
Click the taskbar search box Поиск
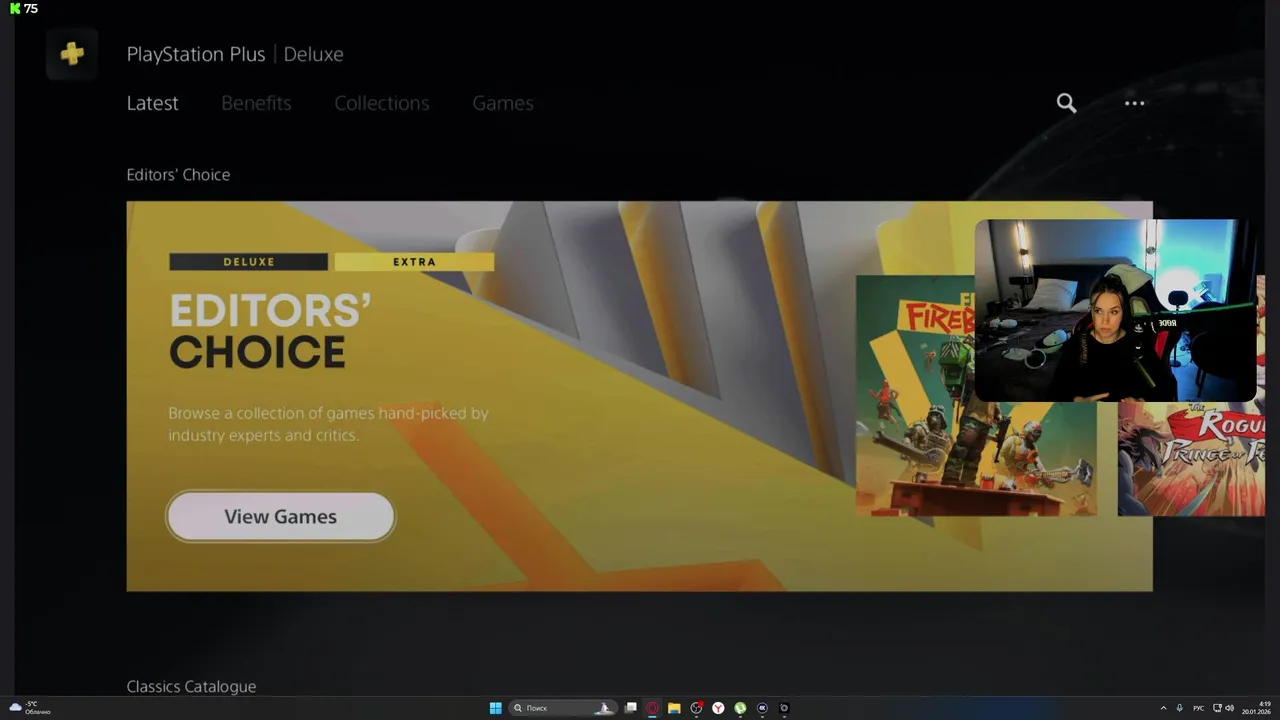[x=562, y=708]
